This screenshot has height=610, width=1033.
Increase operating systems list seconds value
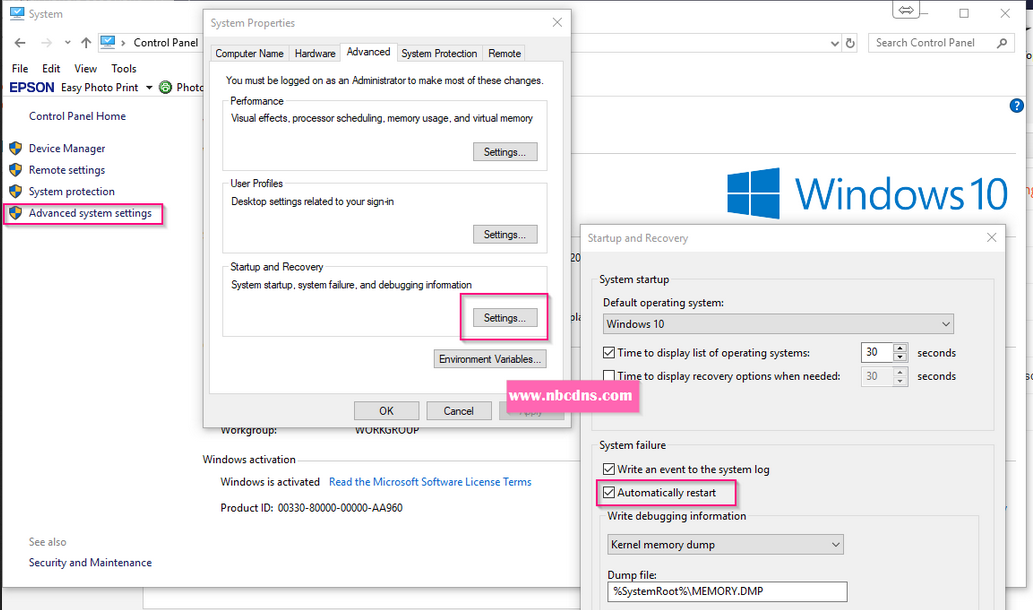pyautogui.click(x=900, y=348)
